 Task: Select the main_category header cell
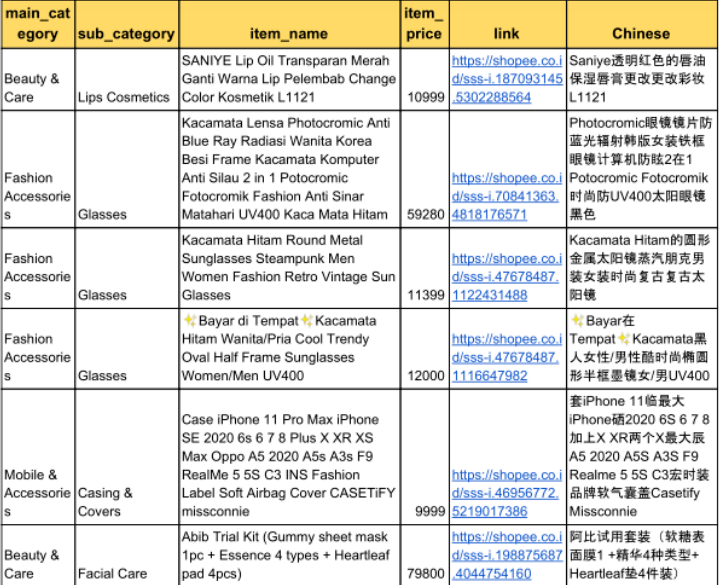[x=38, y=24]
